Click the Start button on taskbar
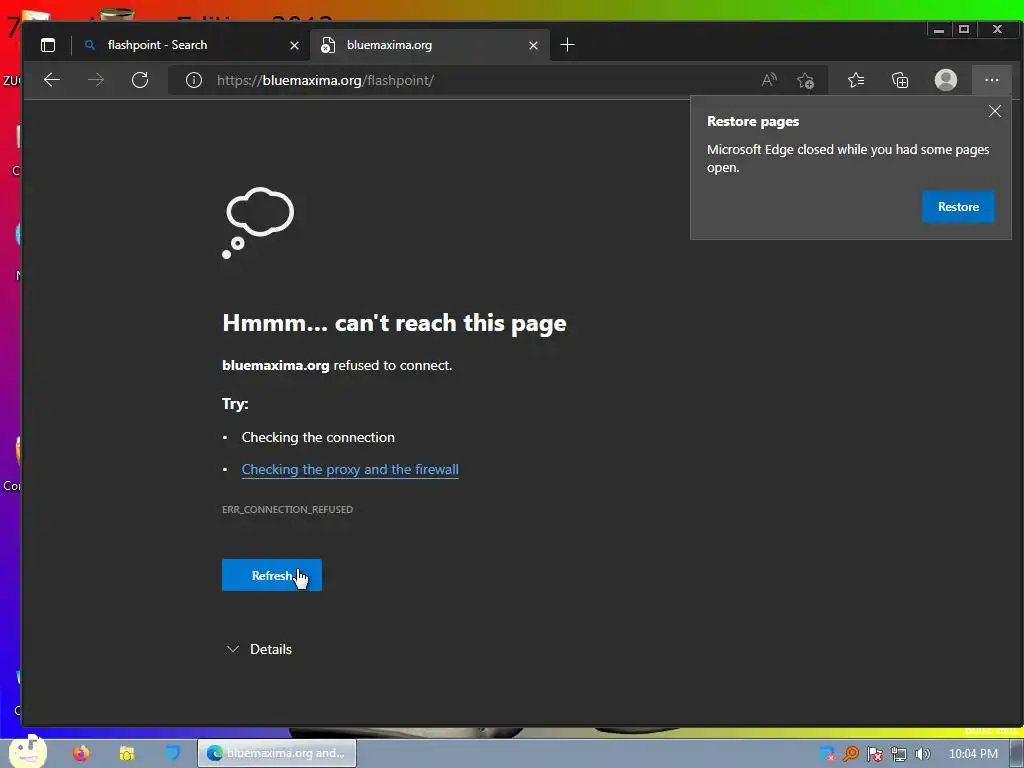Viewport: 1024px width, 768px height. pyautogui.click(x=27, y=751)
